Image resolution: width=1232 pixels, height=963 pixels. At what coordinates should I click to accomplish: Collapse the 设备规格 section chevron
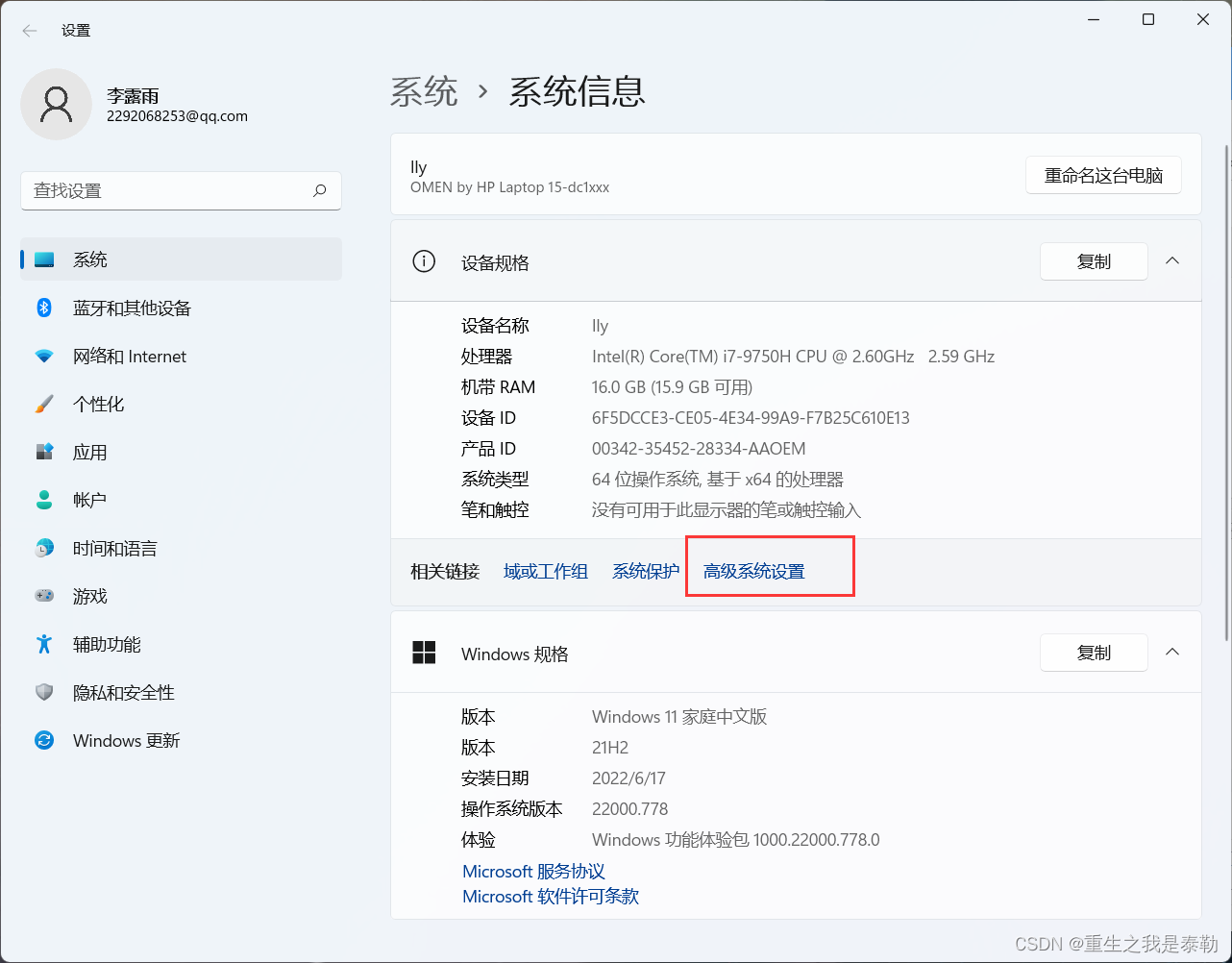[x=1172, y=261]
